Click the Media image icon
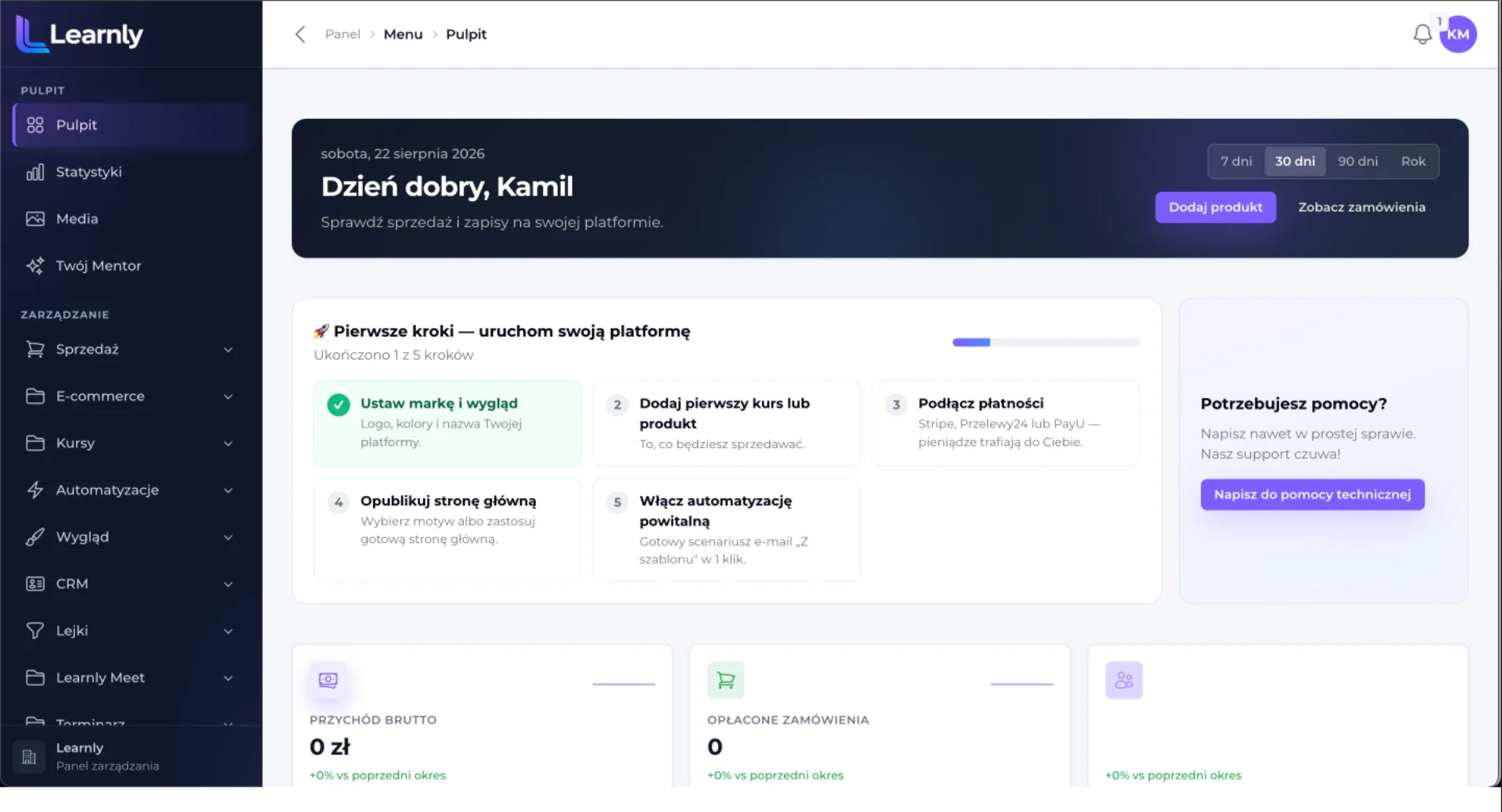Viewport: 1502px width, 812px height. (x=35, y=219)
